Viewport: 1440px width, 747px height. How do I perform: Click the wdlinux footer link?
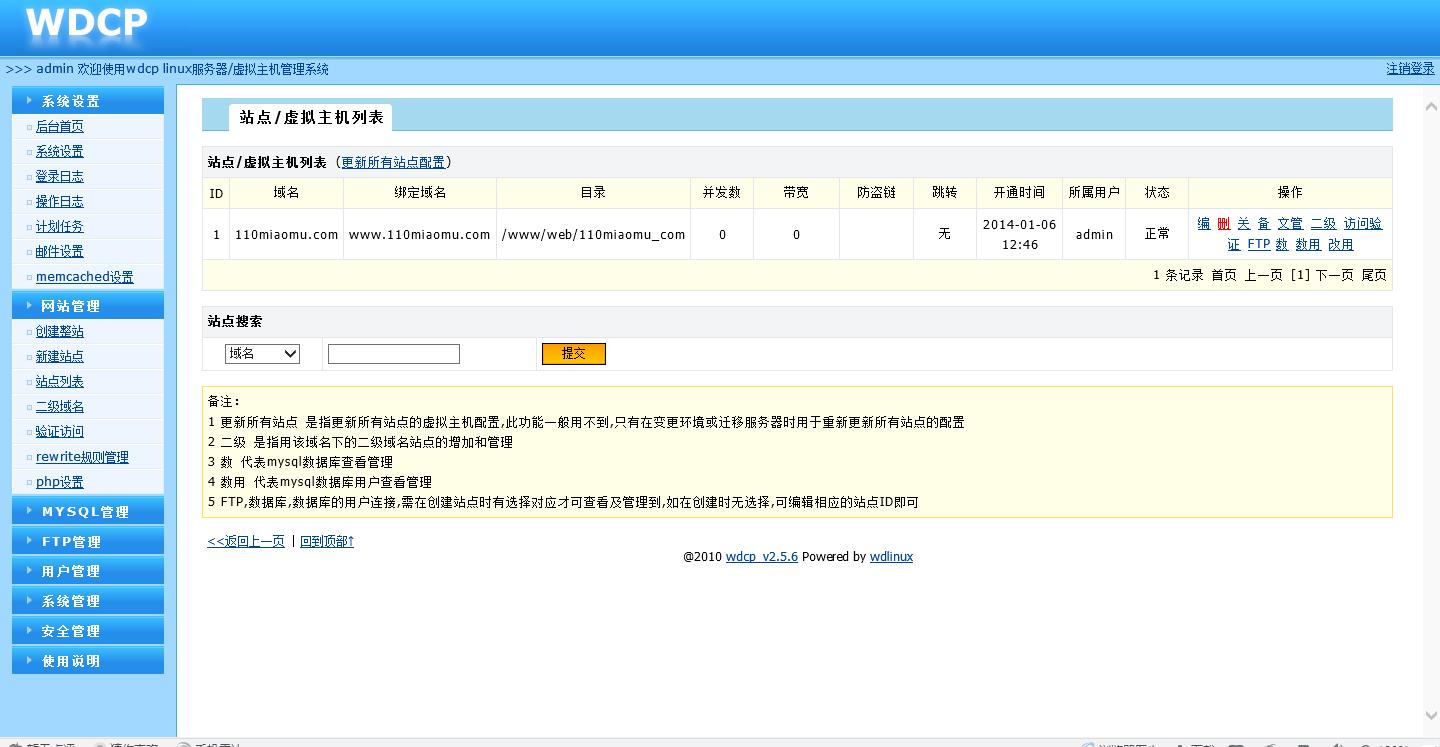[890, 557]
